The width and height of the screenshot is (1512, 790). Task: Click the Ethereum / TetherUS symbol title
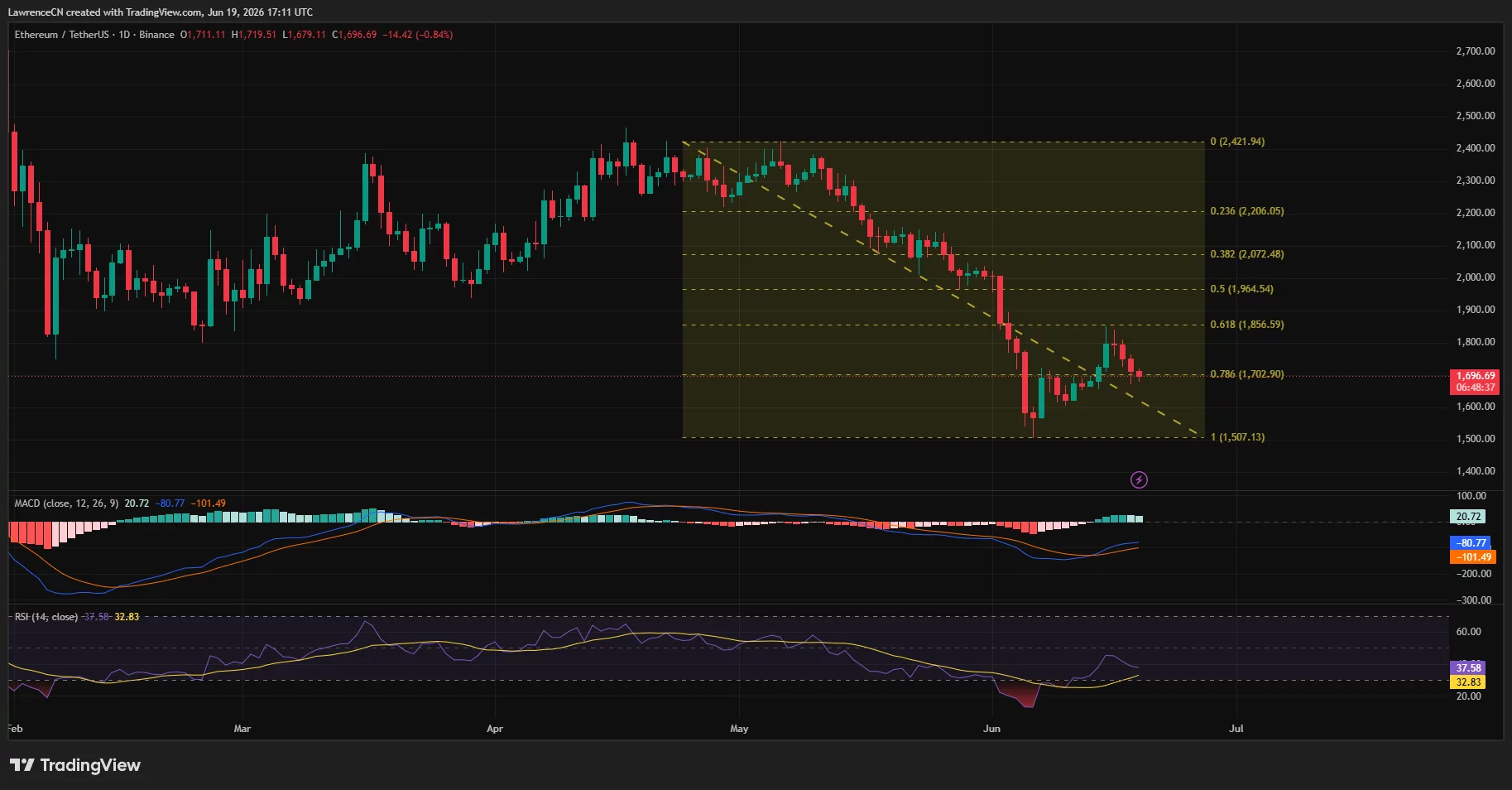(x=61, y=35)
